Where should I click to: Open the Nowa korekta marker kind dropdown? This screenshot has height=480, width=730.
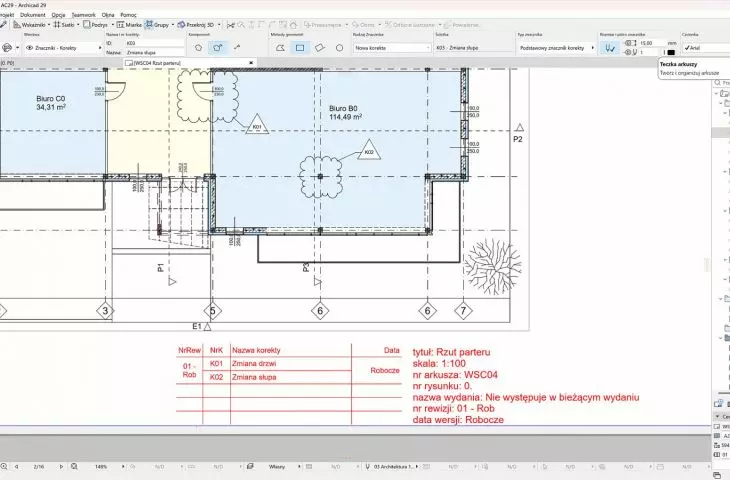pos(392,48)
